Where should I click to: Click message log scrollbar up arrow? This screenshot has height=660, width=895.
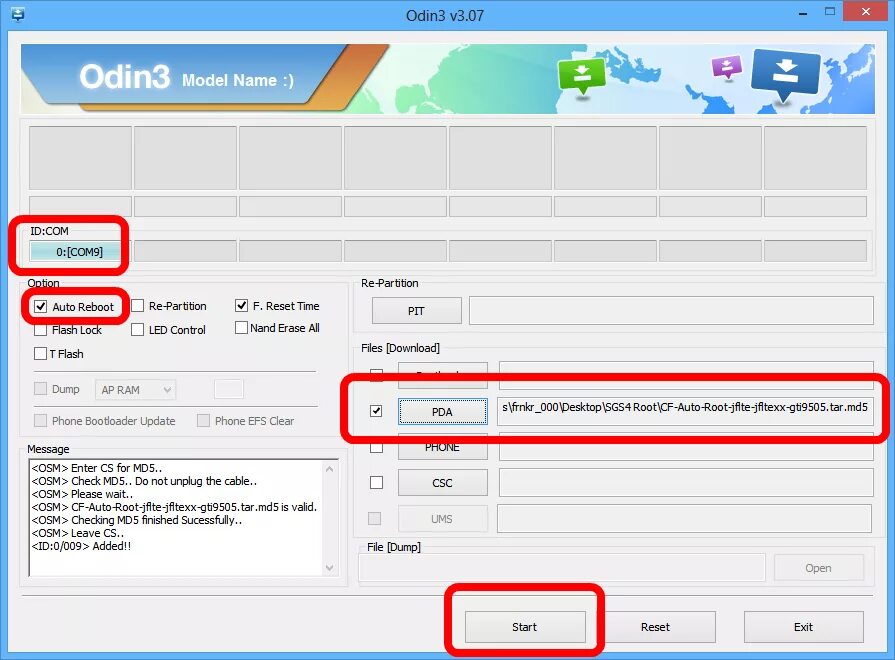329,469
